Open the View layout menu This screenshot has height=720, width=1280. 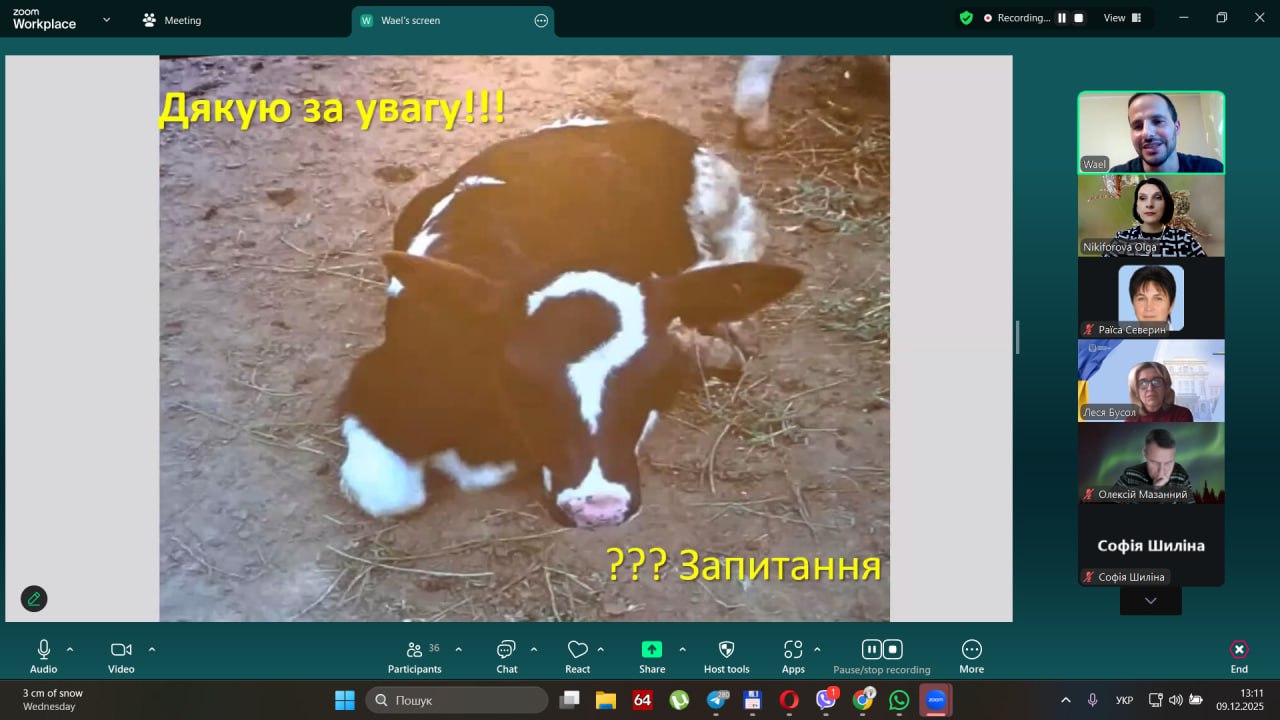tap(1122, 18)
